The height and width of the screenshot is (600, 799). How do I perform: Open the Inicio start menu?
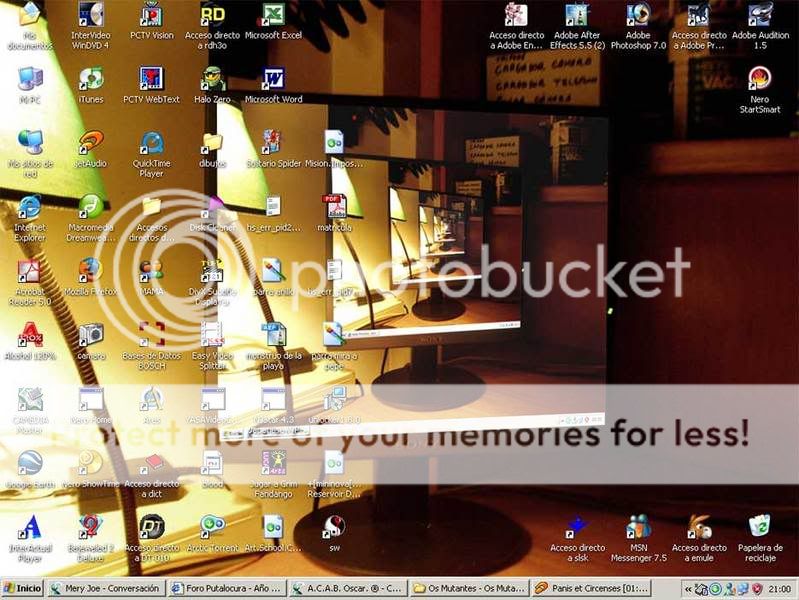click(23, 589)
